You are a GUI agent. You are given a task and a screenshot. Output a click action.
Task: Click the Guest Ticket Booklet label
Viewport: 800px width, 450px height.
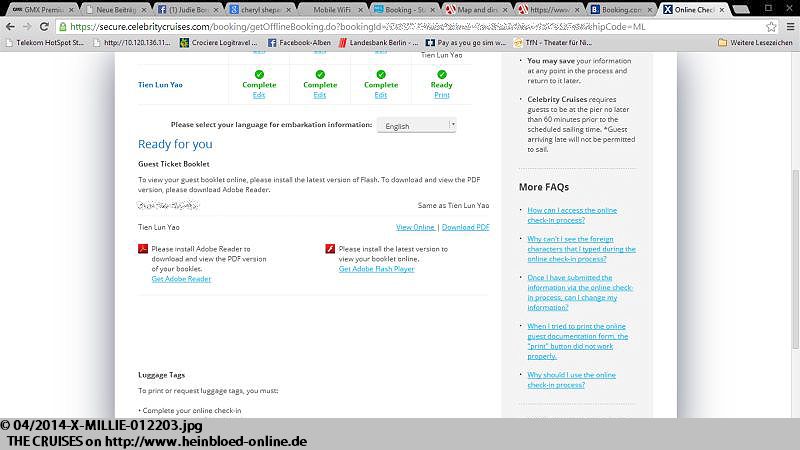173,164
